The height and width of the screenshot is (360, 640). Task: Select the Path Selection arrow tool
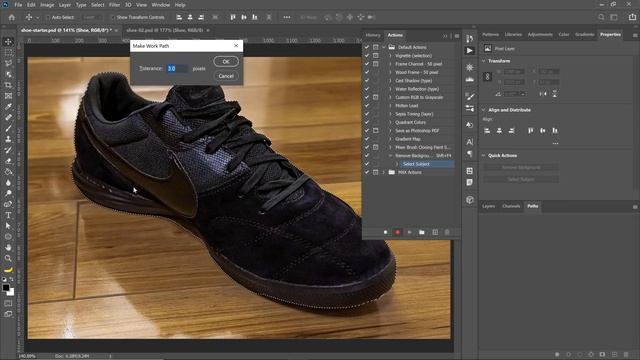pyautogui.click(x=8, y=225)
